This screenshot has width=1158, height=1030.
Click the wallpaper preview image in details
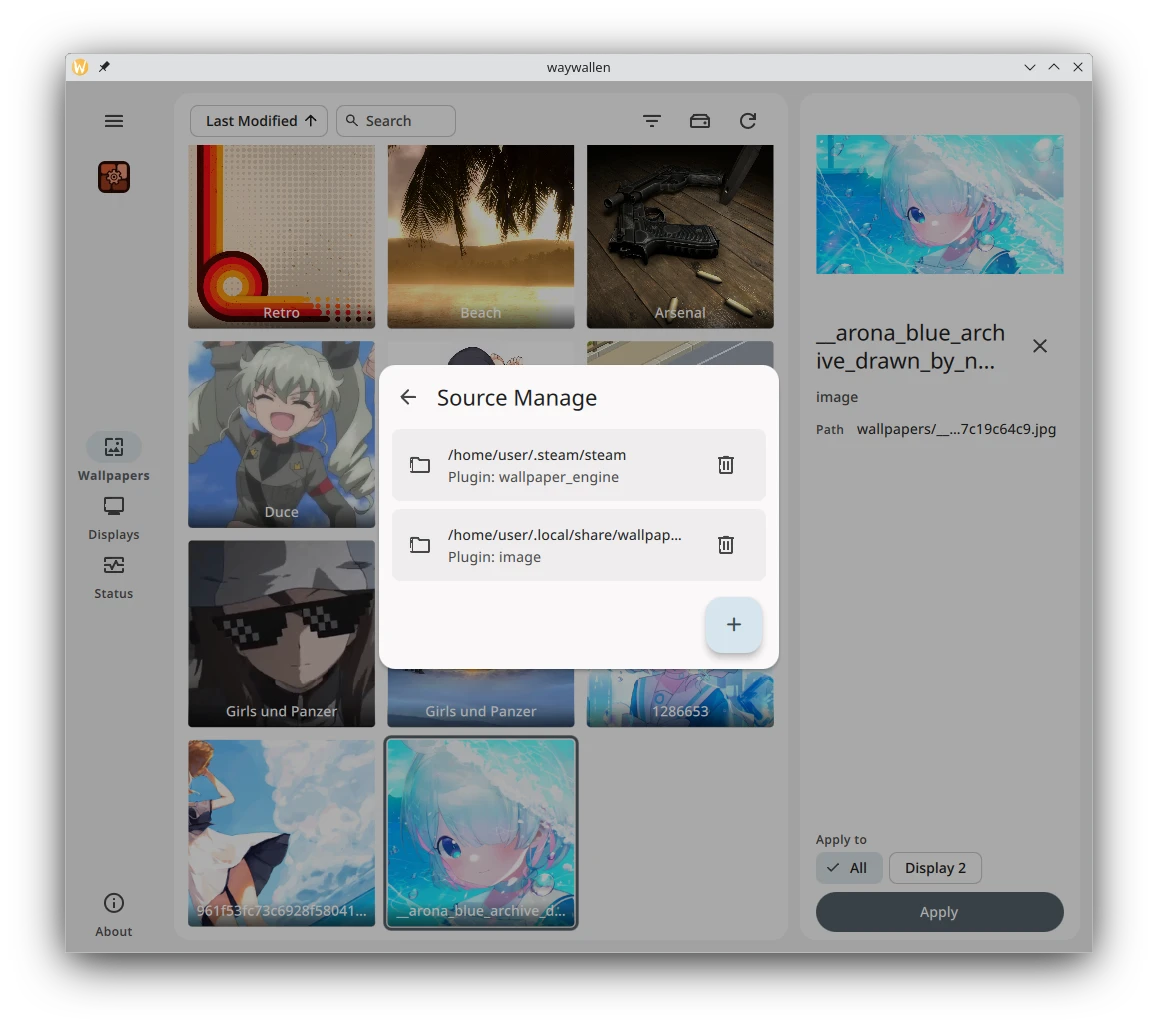939,205
